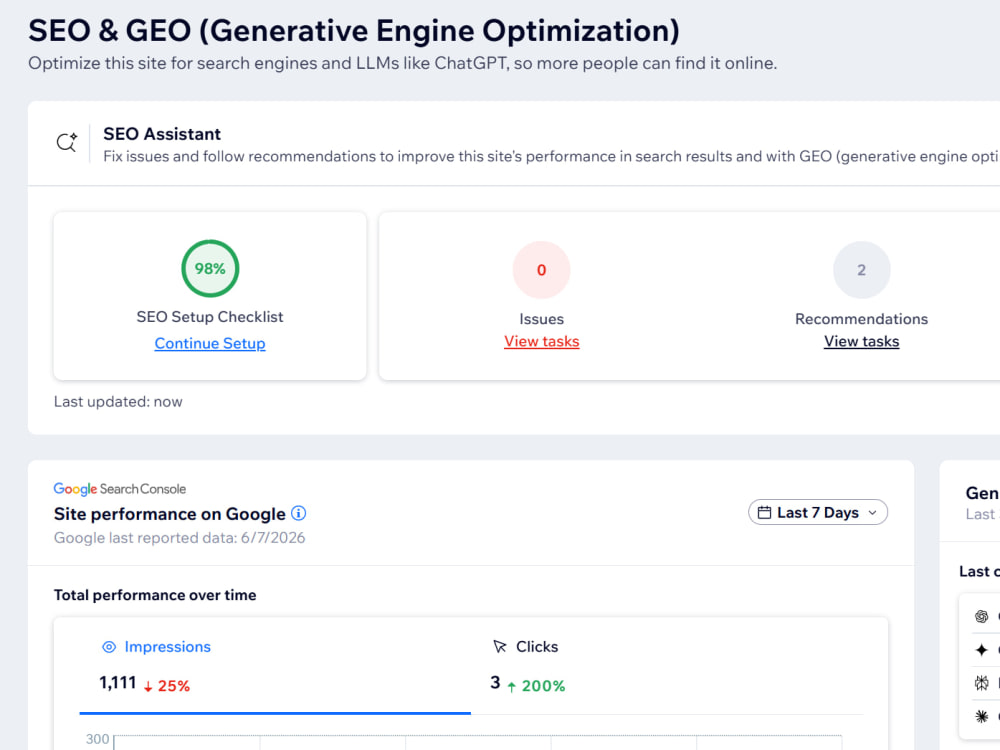
Task: Click the SEO Assistant magnifier sparkle icon
Action: (x=67, y=142)
